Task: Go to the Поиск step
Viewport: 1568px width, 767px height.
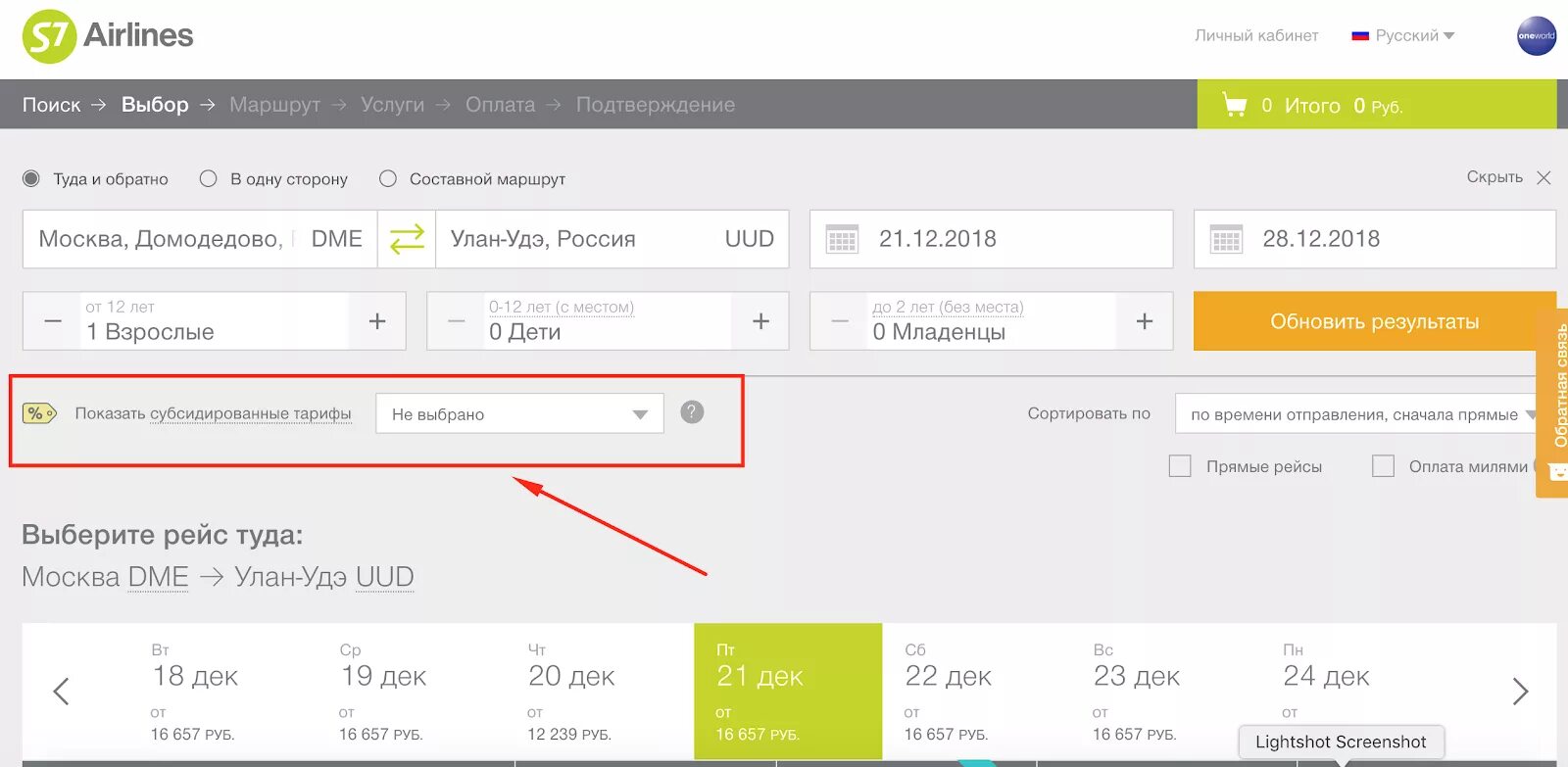Action: click(52, 105)
